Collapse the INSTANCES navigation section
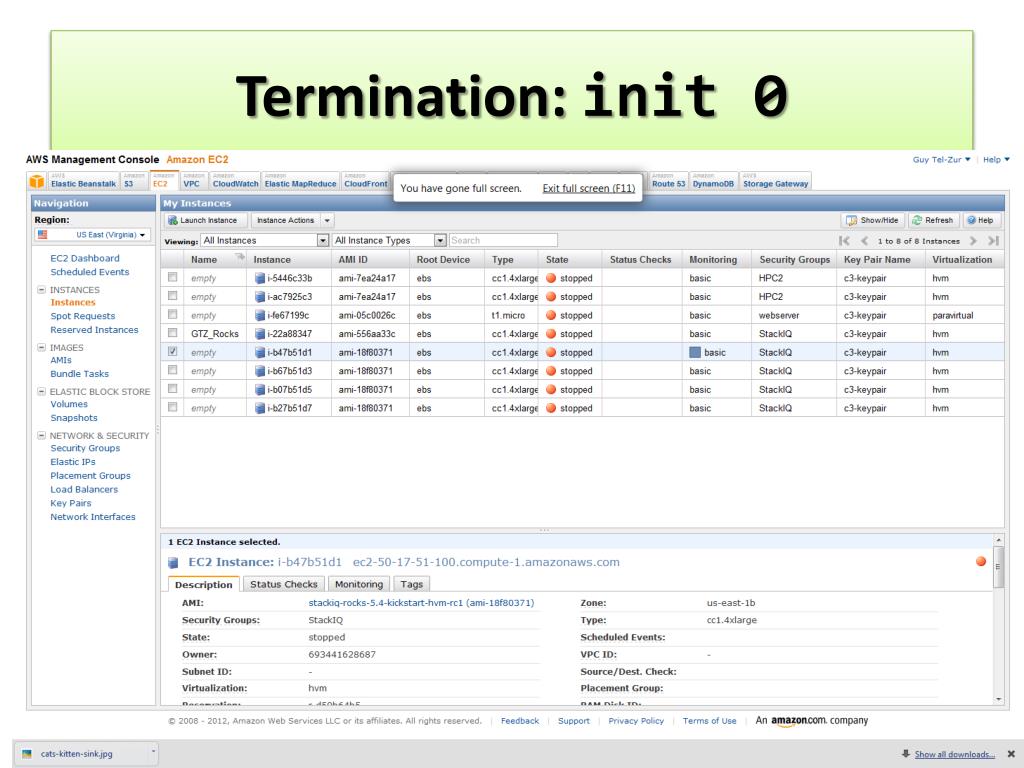The width and height of the screenshot is (1024, 768). tap(41, 289)
